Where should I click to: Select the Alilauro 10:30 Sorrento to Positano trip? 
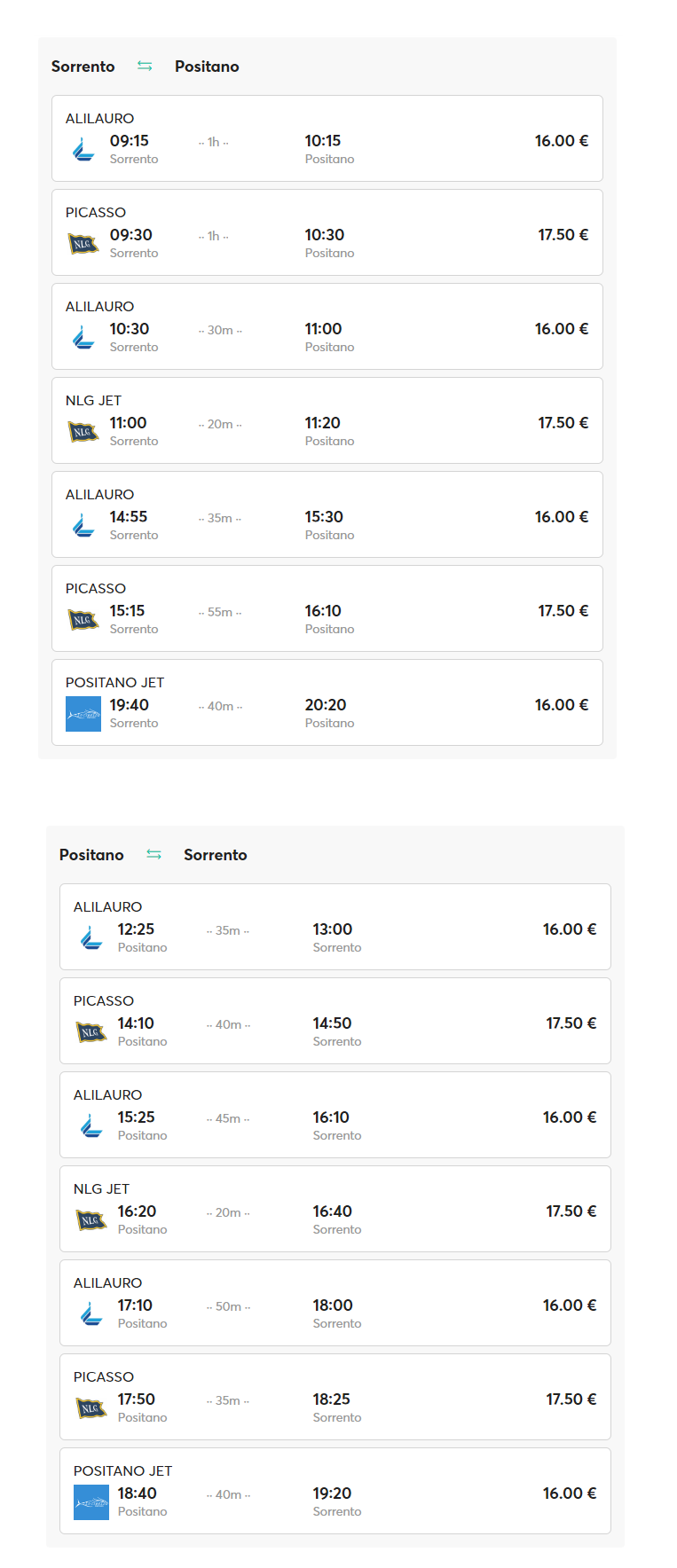click(x=327, y=326)
